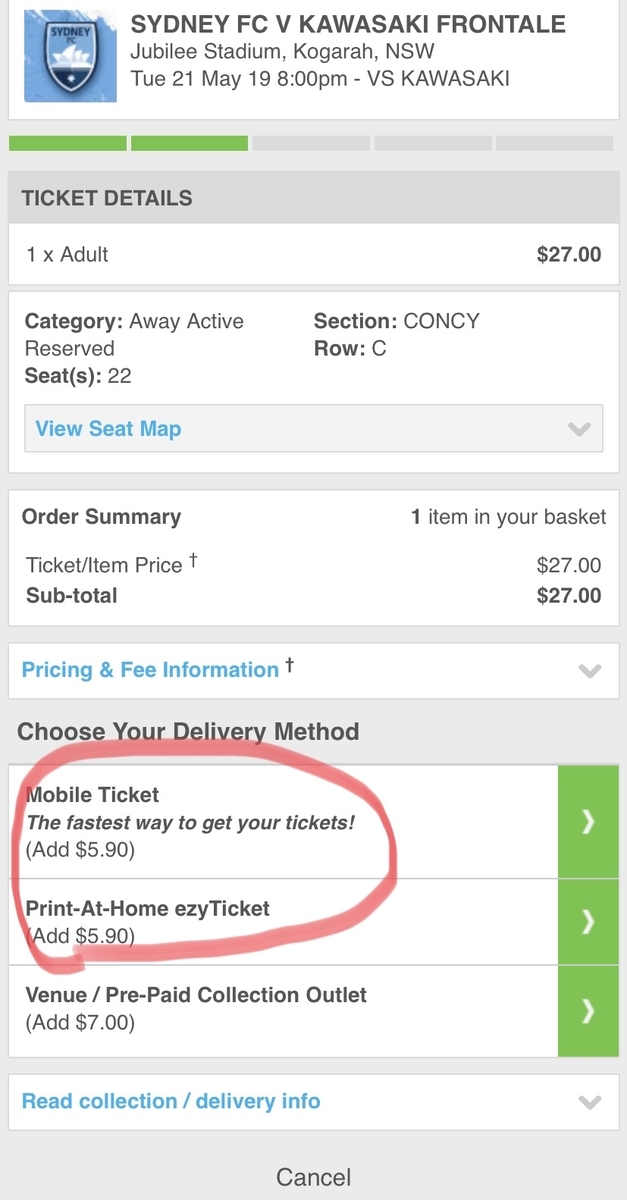Click the third grey progress step
This screenshot has height=1200, width=627.
tap(311, 143)
